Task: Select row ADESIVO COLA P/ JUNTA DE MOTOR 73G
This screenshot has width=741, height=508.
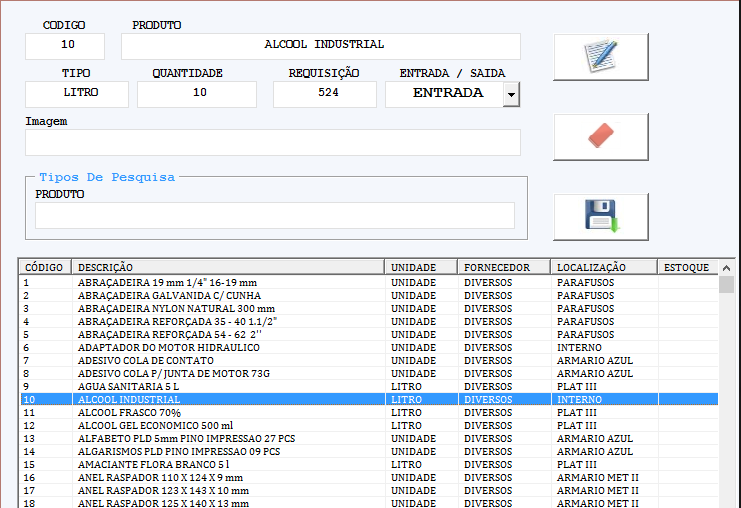Action: [369, 374]
